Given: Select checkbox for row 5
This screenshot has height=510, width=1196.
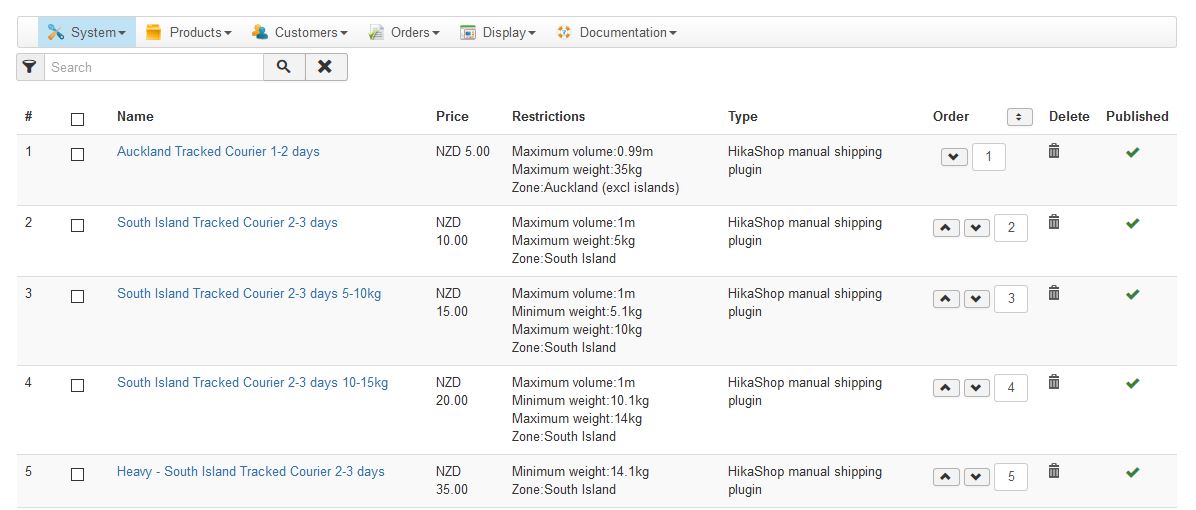Looking at the screenshot, I should coord(78,474).
